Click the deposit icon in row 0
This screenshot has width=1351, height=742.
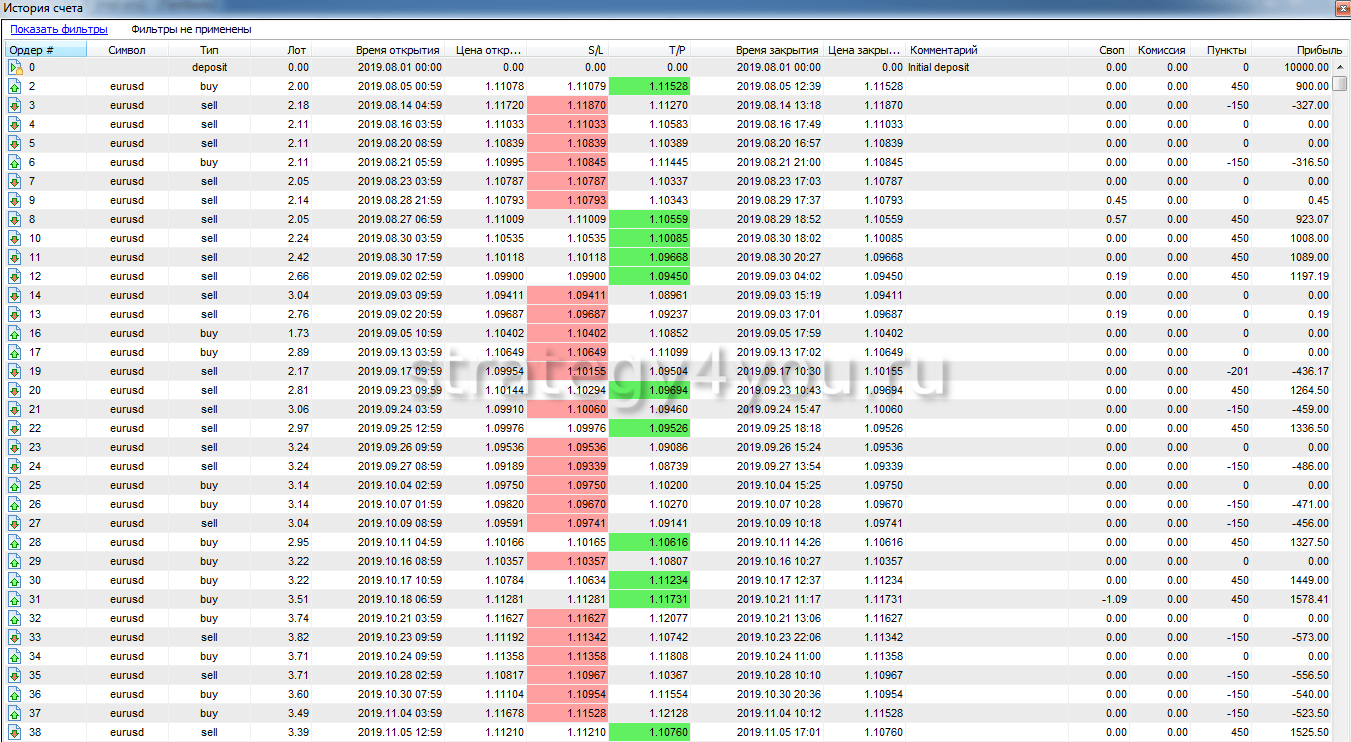[15, 68]
